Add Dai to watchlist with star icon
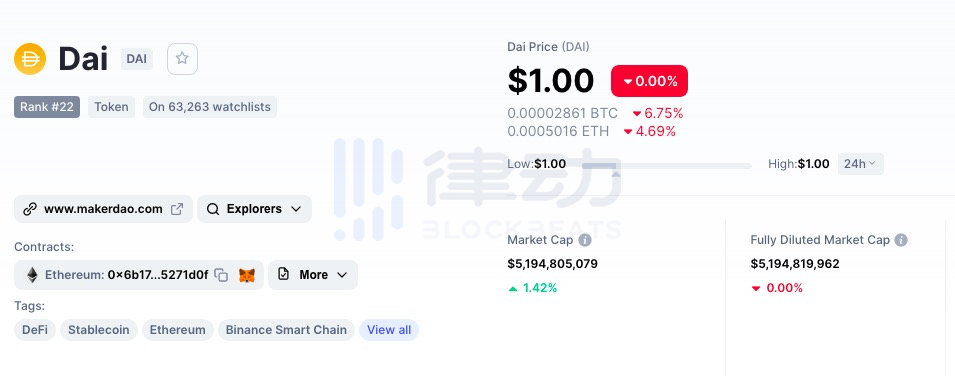The image size is (955, 379). tap(182, 59)
